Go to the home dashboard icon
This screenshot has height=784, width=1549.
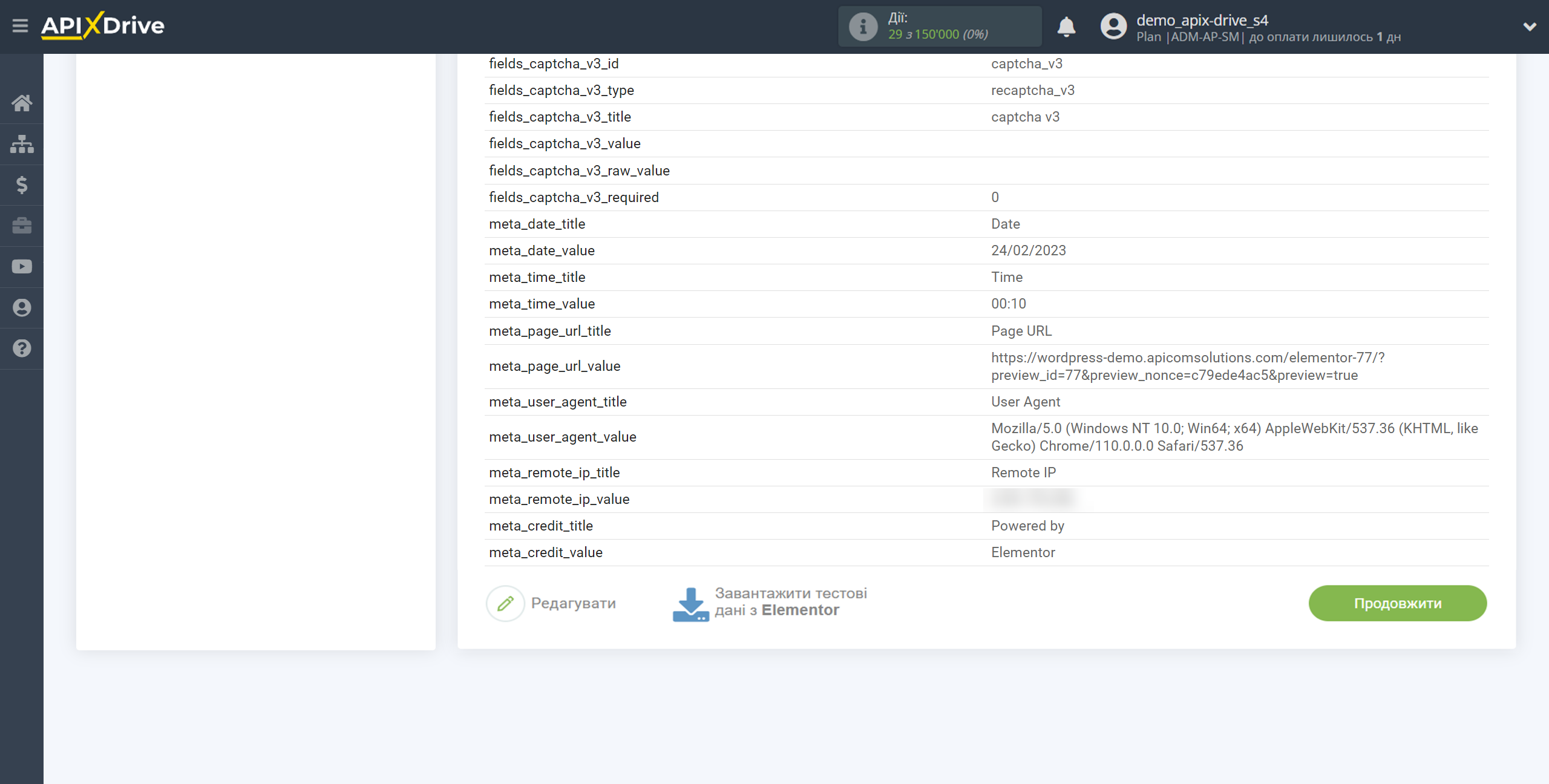coord(22,103)
